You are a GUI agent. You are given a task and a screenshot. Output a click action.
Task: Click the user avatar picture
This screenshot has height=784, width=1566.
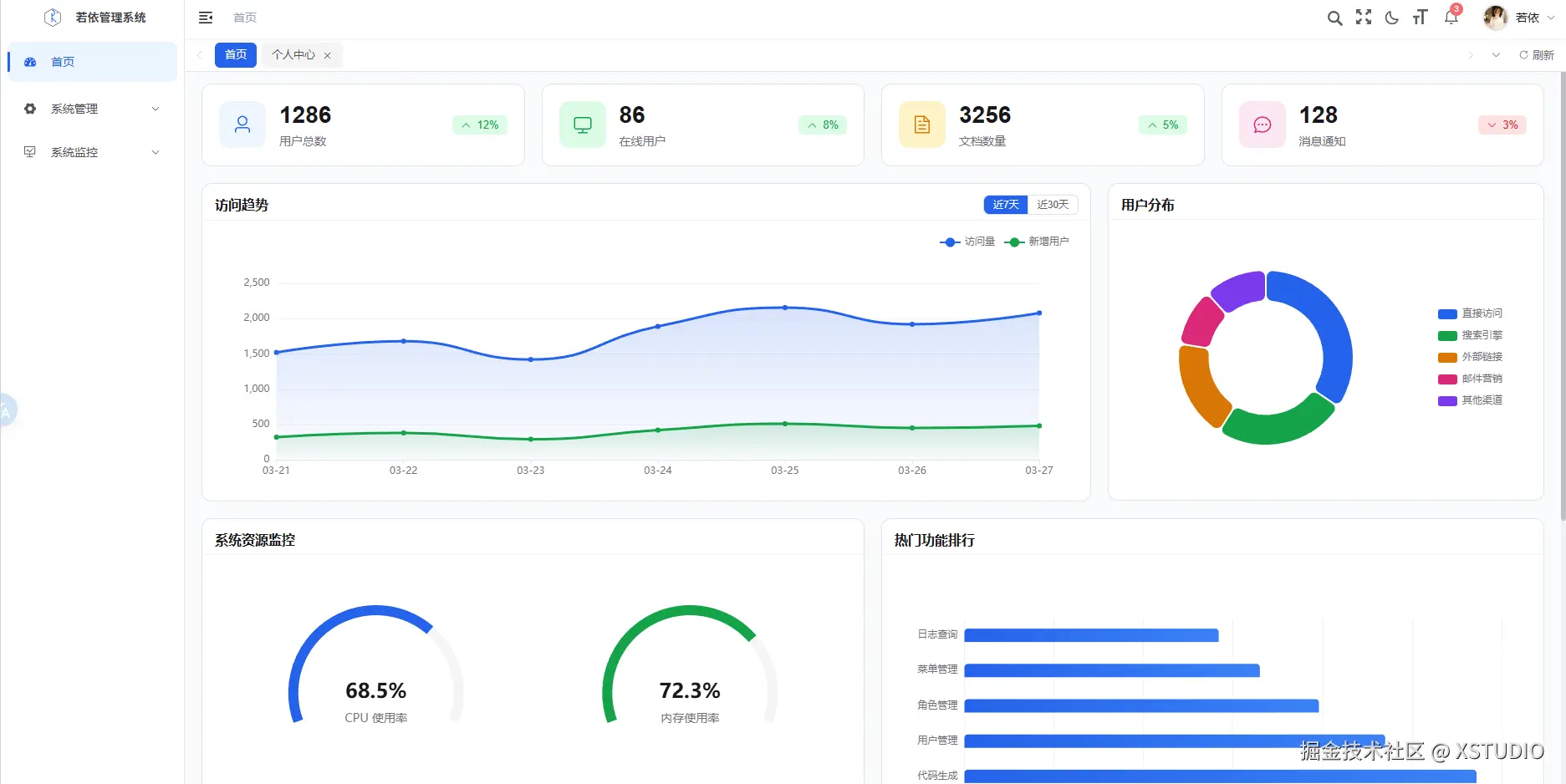point(1495,18)
